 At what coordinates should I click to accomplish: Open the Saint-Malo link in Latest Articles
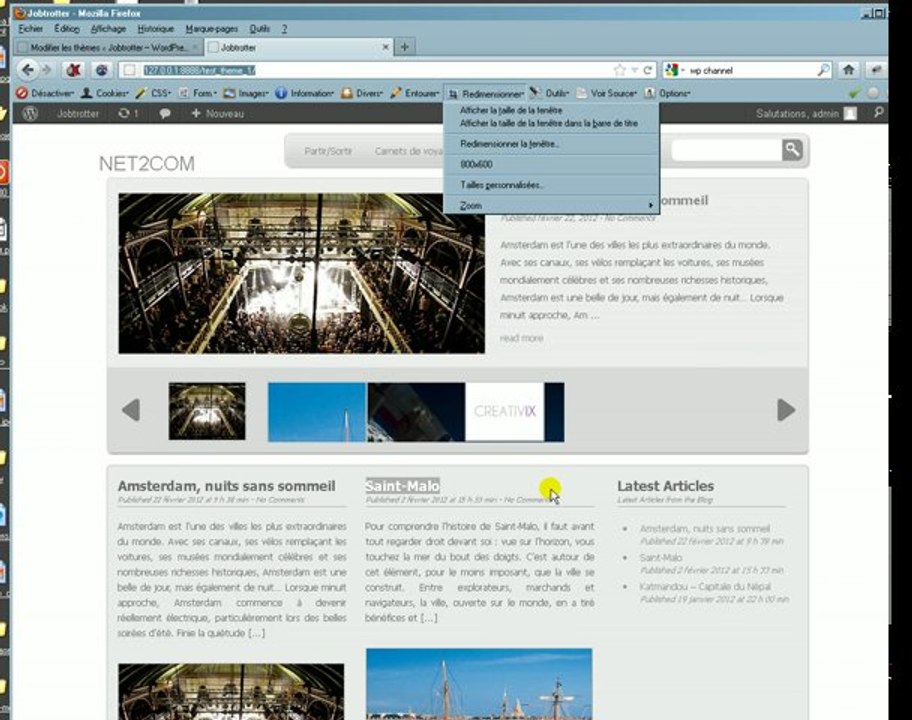(x=661, y=557)
